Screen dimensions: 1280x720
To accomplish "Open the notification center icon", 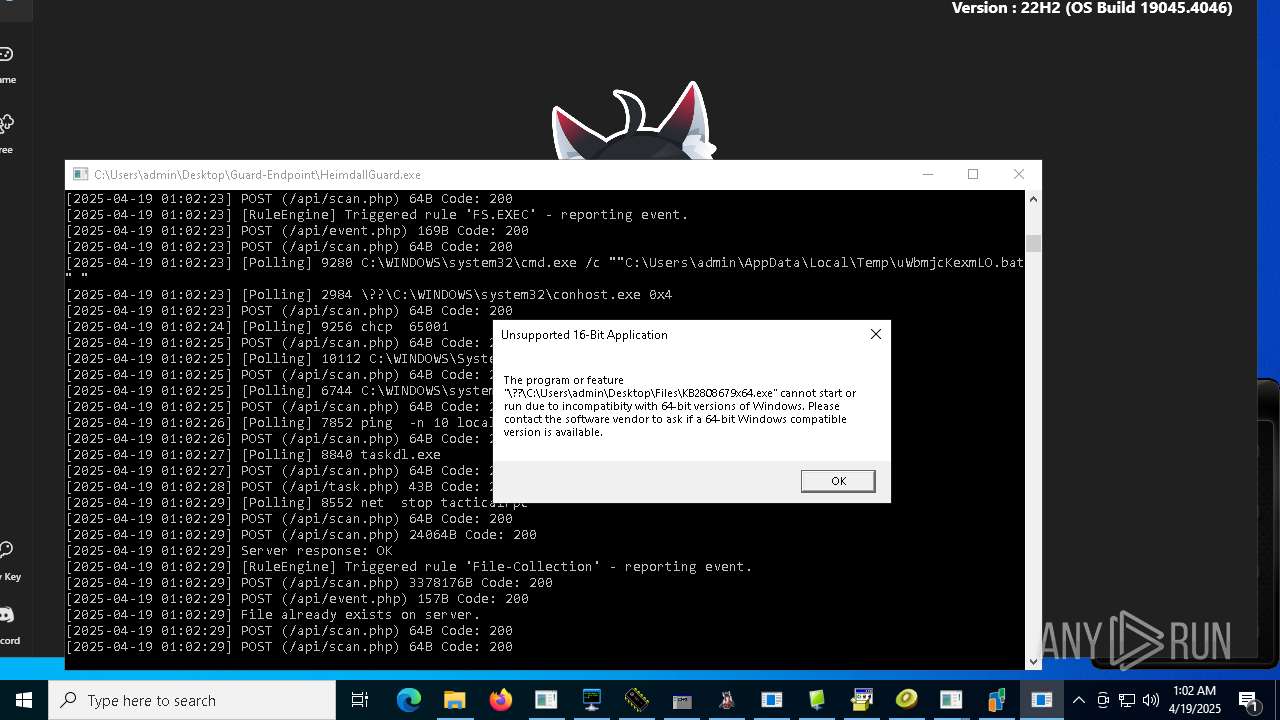I will pos(1248,700).
